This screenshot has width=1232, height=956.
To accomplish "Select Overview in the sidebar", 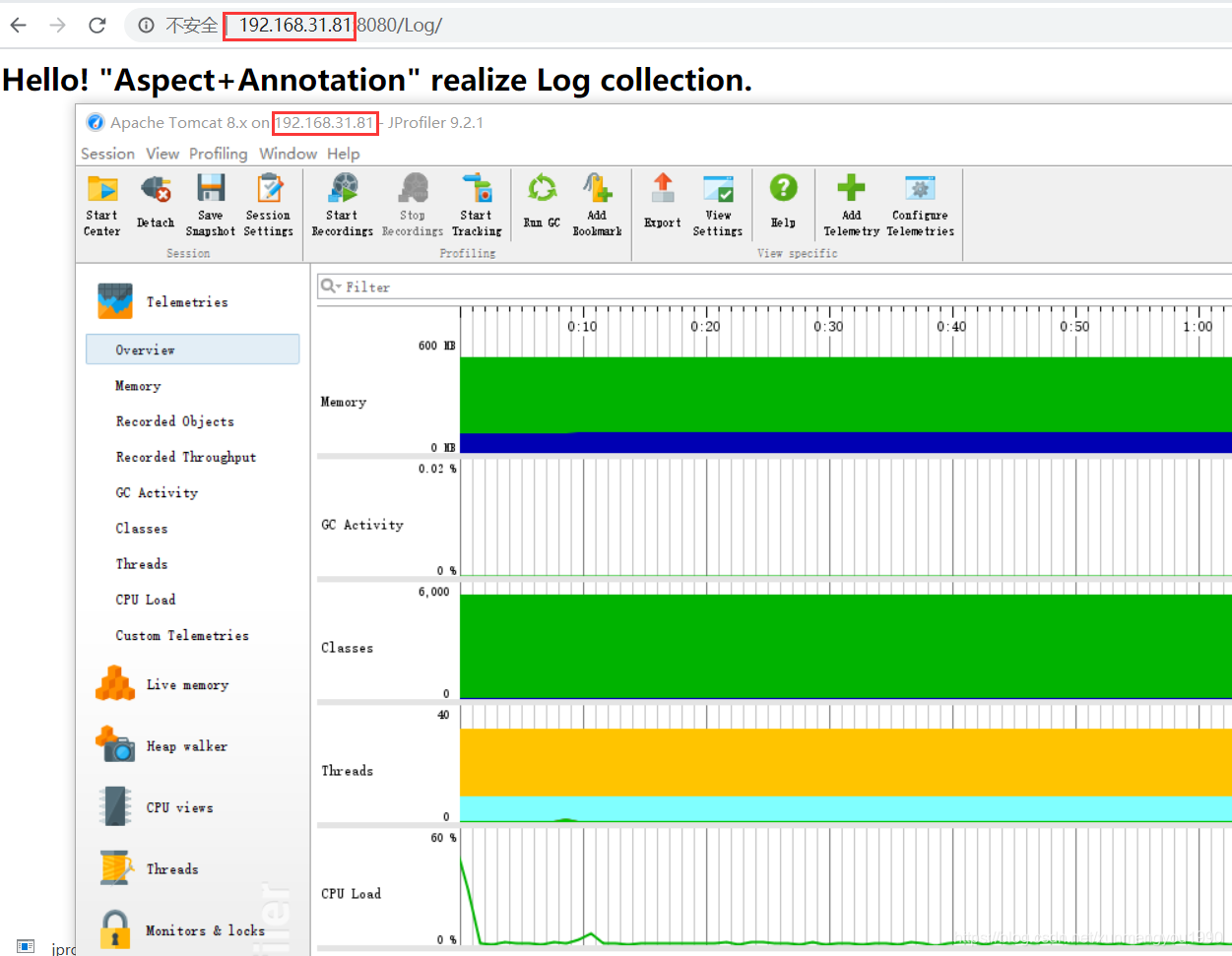I will click(193, 350).
